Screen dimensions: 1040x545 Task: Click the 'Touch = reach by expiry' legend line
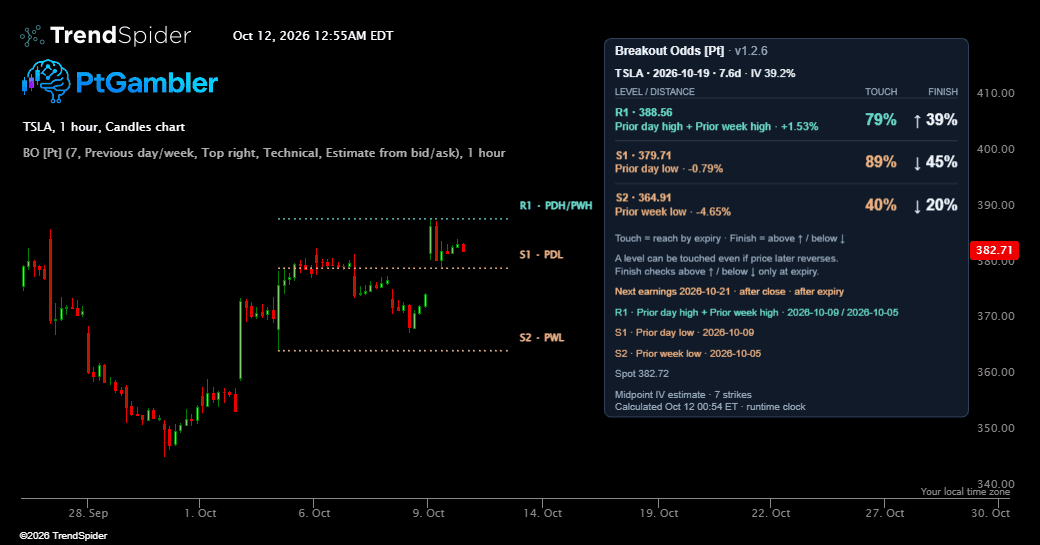[x=730, y=239]
